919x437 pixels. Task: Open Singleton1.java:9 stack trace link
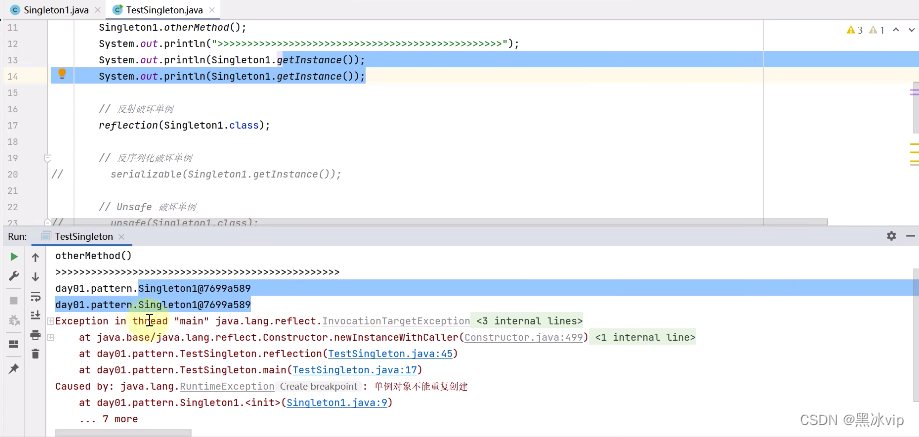tap(336, 403)
